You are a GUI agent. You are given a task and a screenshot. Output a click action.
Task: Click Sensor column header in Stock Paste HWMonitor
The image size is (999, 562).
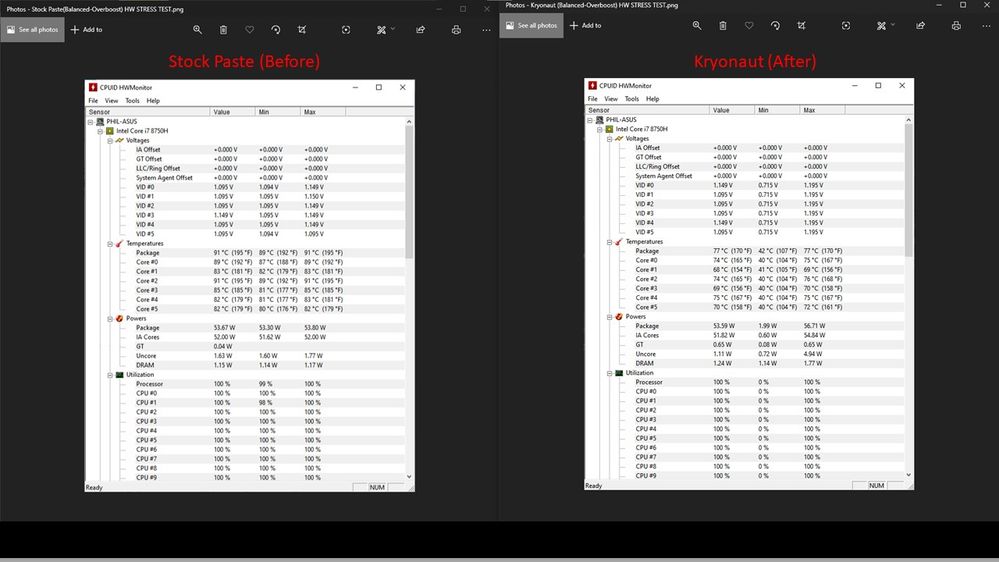point(148,112)
